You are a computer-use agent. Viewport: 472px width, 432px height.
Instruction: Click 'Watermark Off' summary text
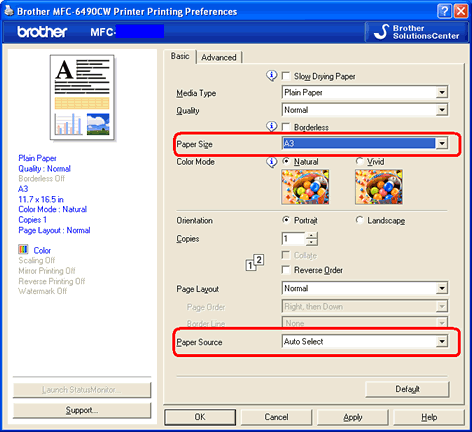tap(43, 291)
